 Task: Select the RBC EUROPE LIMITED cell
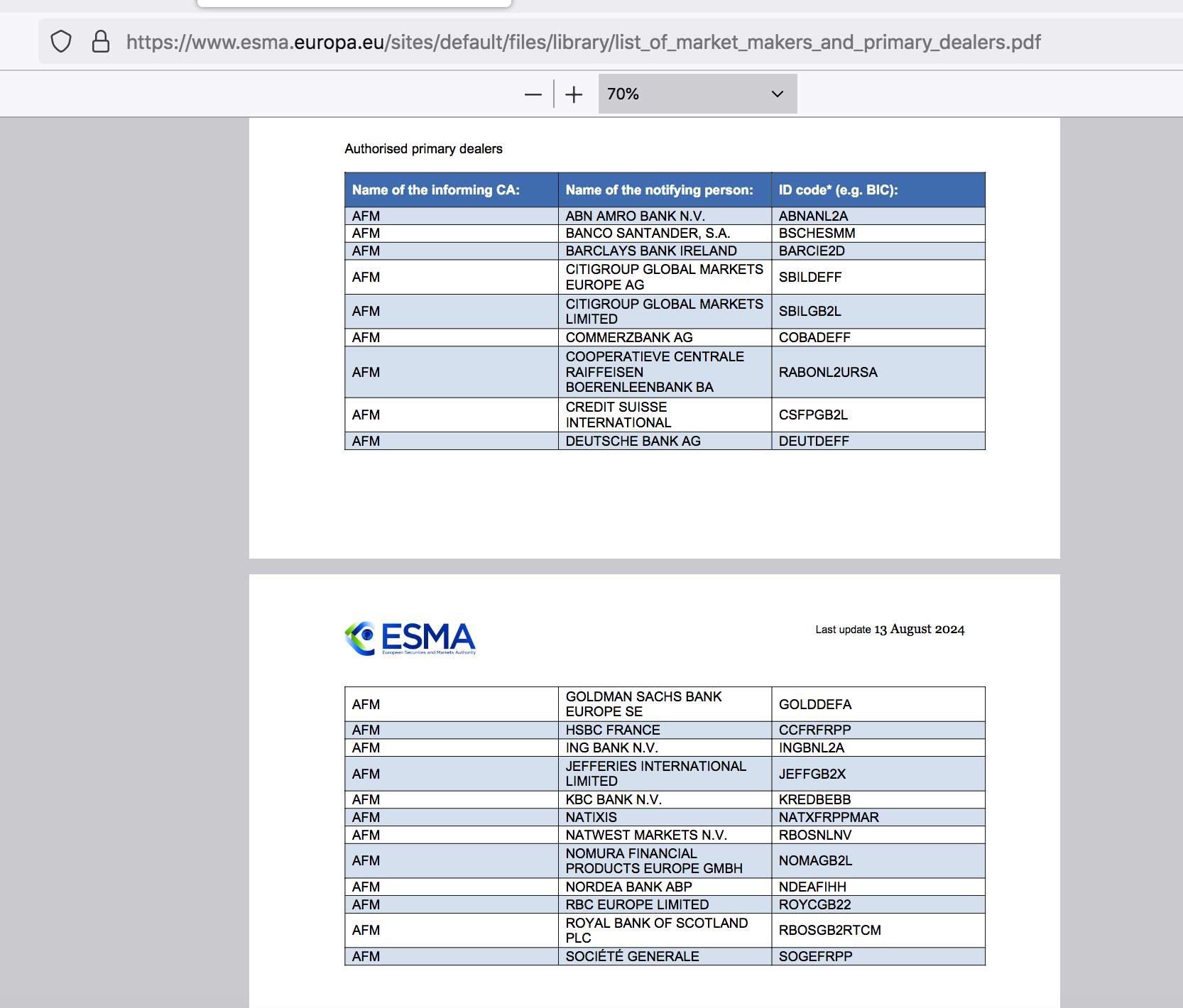665,904
